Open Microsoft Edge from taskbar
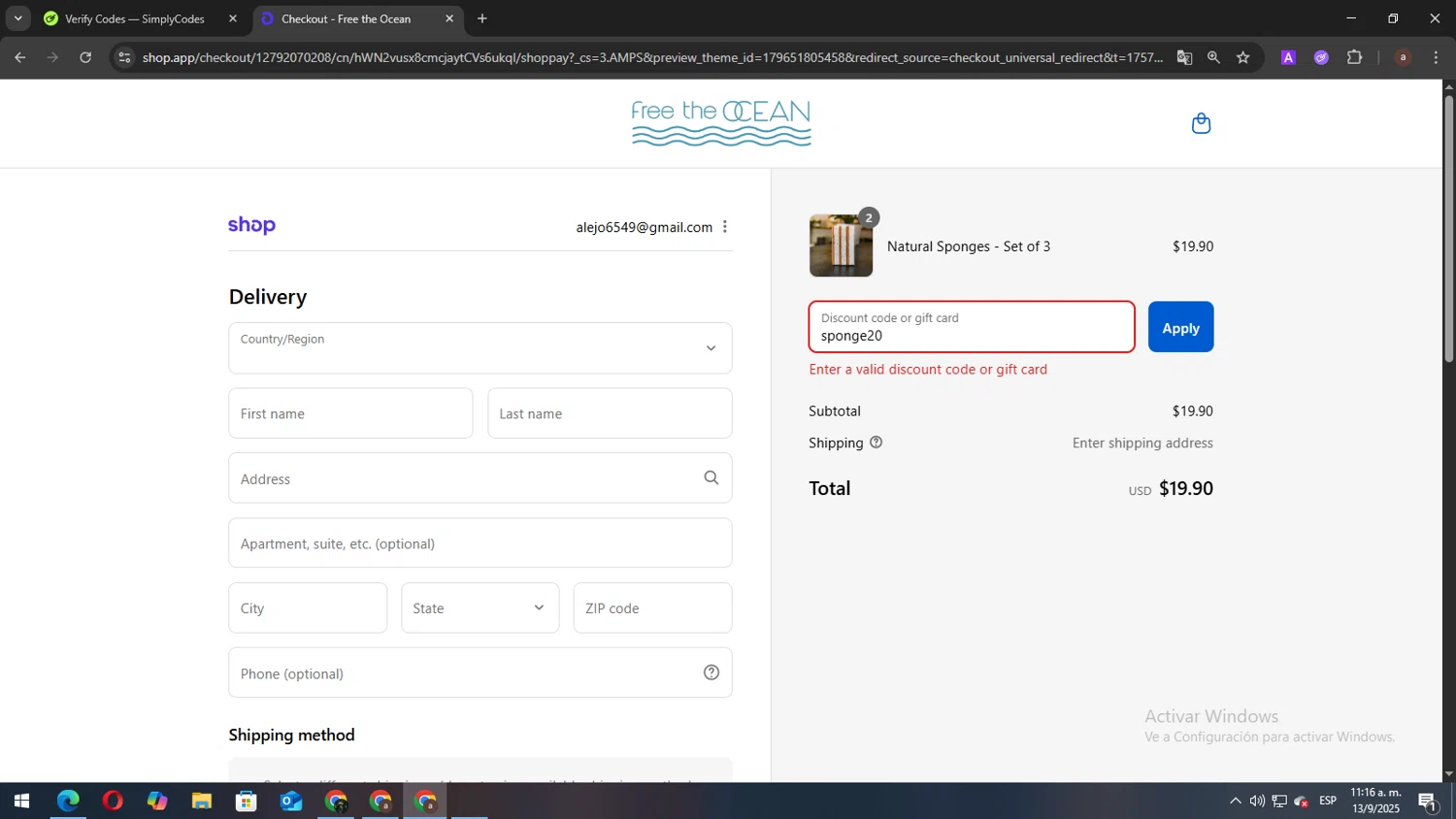The height and width of the screenshot is (819, 1456). 68,802
